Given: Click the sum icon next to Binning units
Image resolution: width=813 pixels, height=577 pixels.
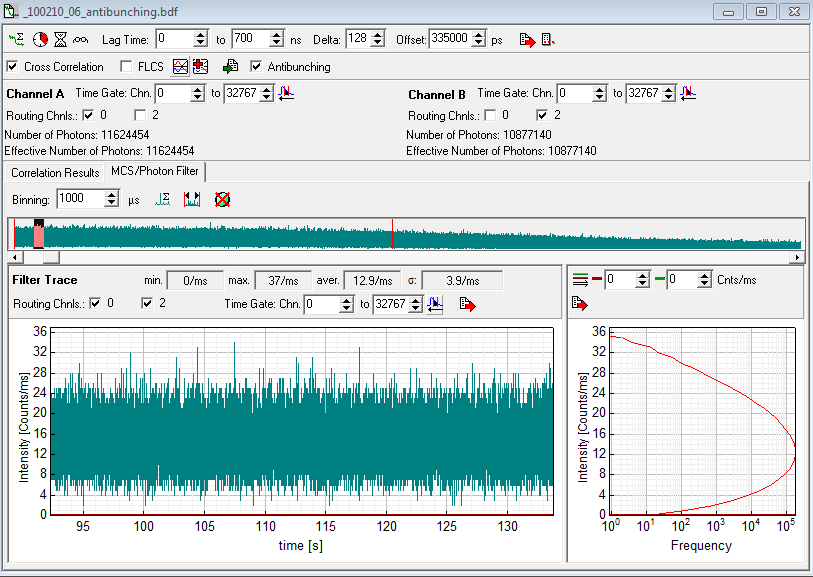Looking at the screenshot, I should tap(163, 199).
